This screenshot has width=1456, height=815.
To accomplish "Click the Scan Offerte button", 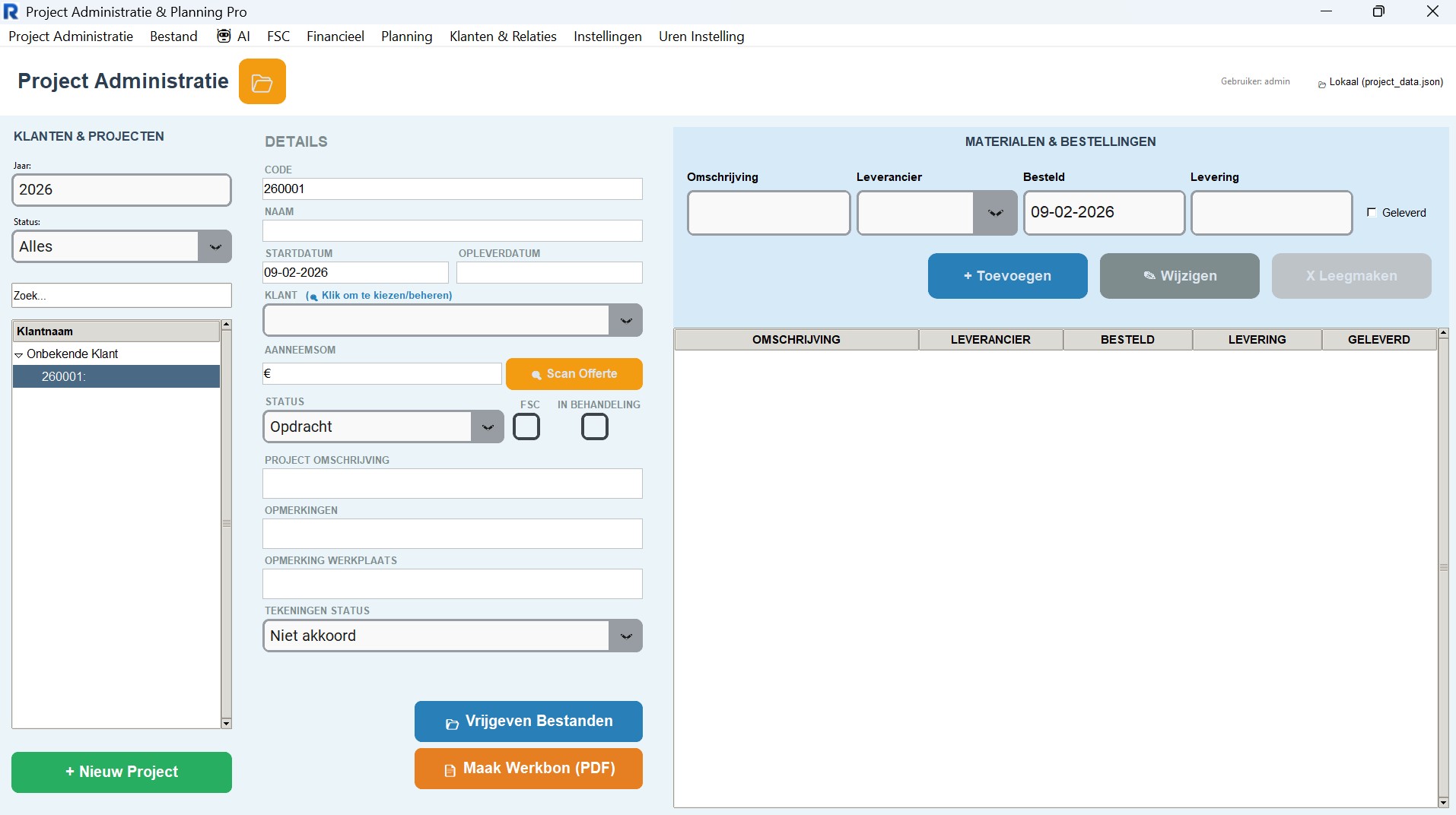I will click(574, 374).
